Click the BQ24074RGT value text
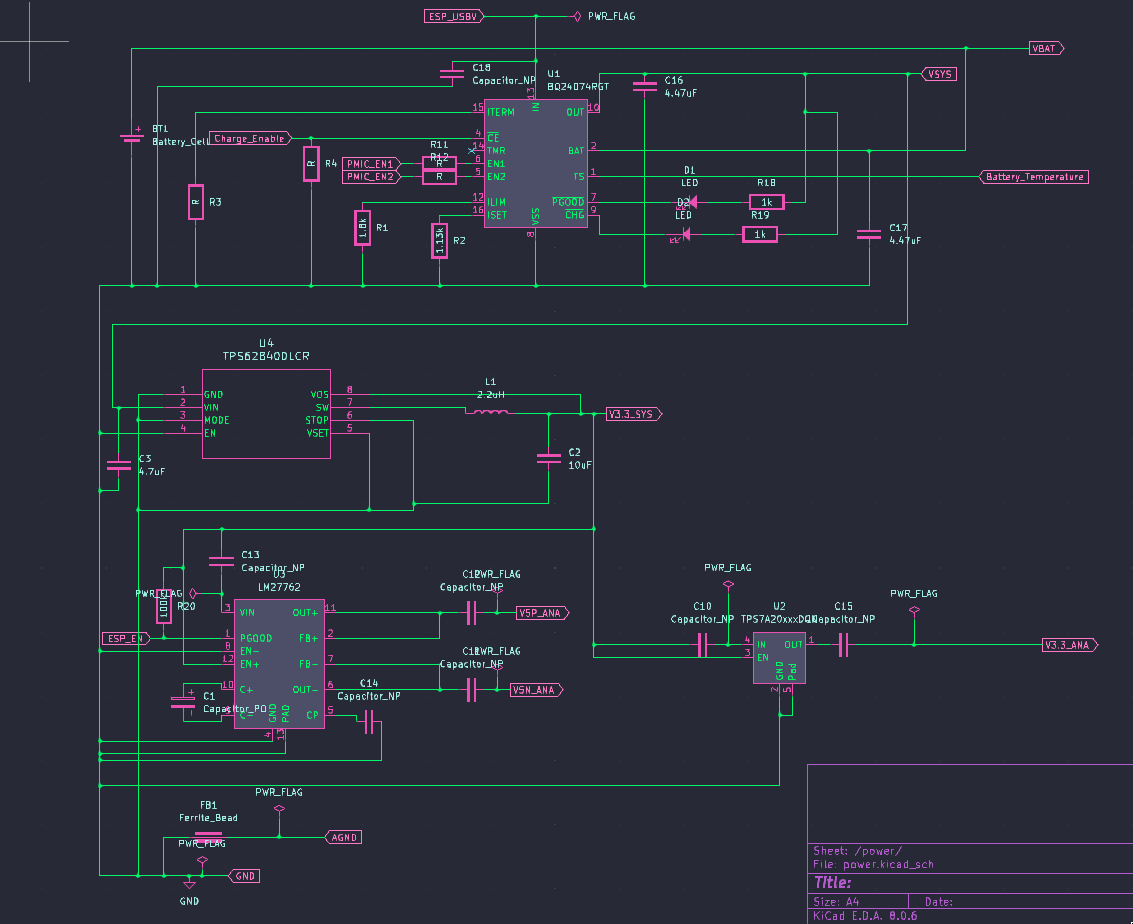This screenshot has width=1133, height=924. (x=578, y=87)
